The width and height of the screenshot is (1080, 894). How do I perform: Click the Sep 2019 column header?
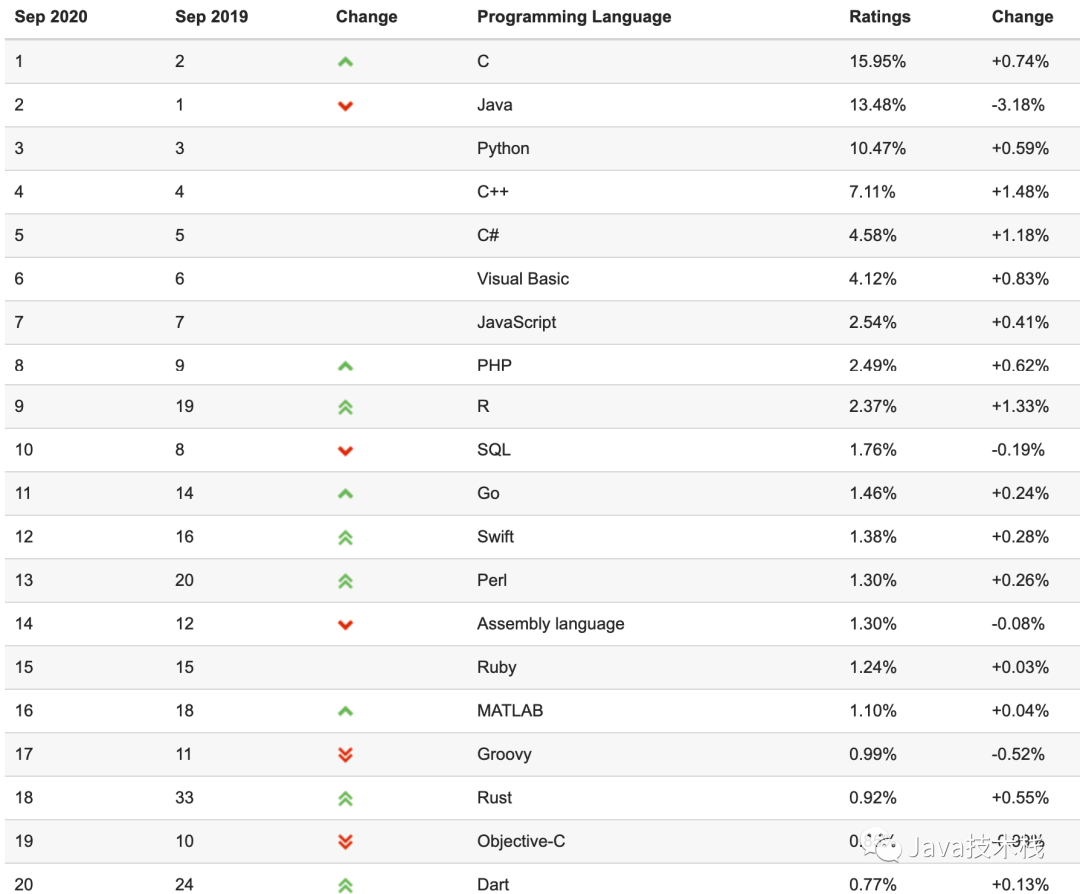pyautogui.click(x=211, y=17)
